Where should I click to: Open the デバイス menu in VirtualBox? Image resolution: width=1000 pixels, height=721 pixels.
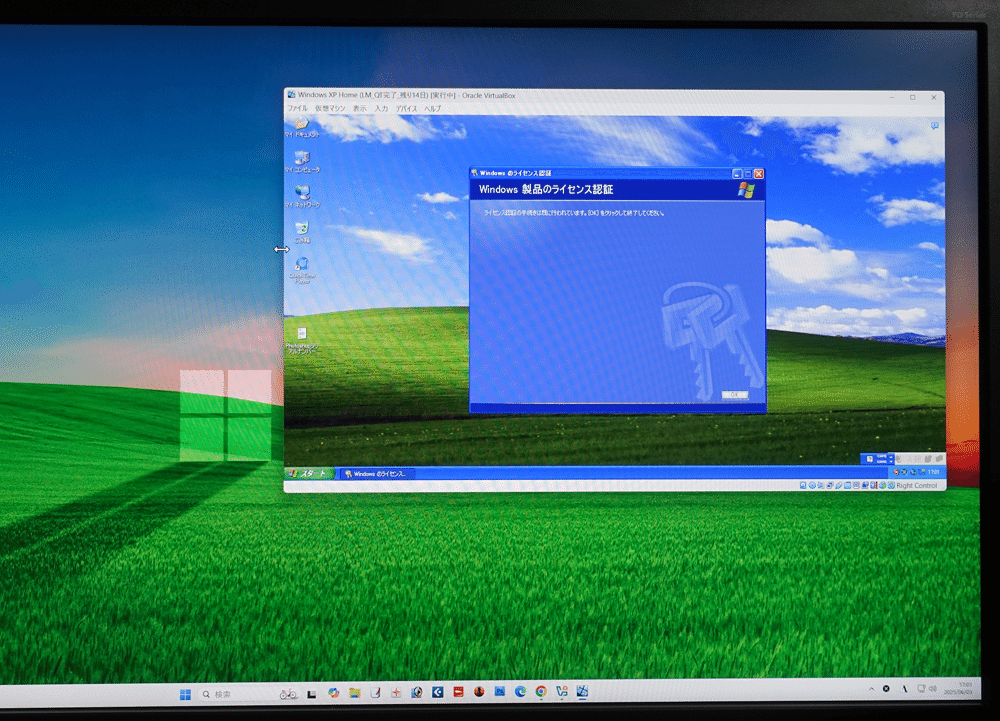406,108
